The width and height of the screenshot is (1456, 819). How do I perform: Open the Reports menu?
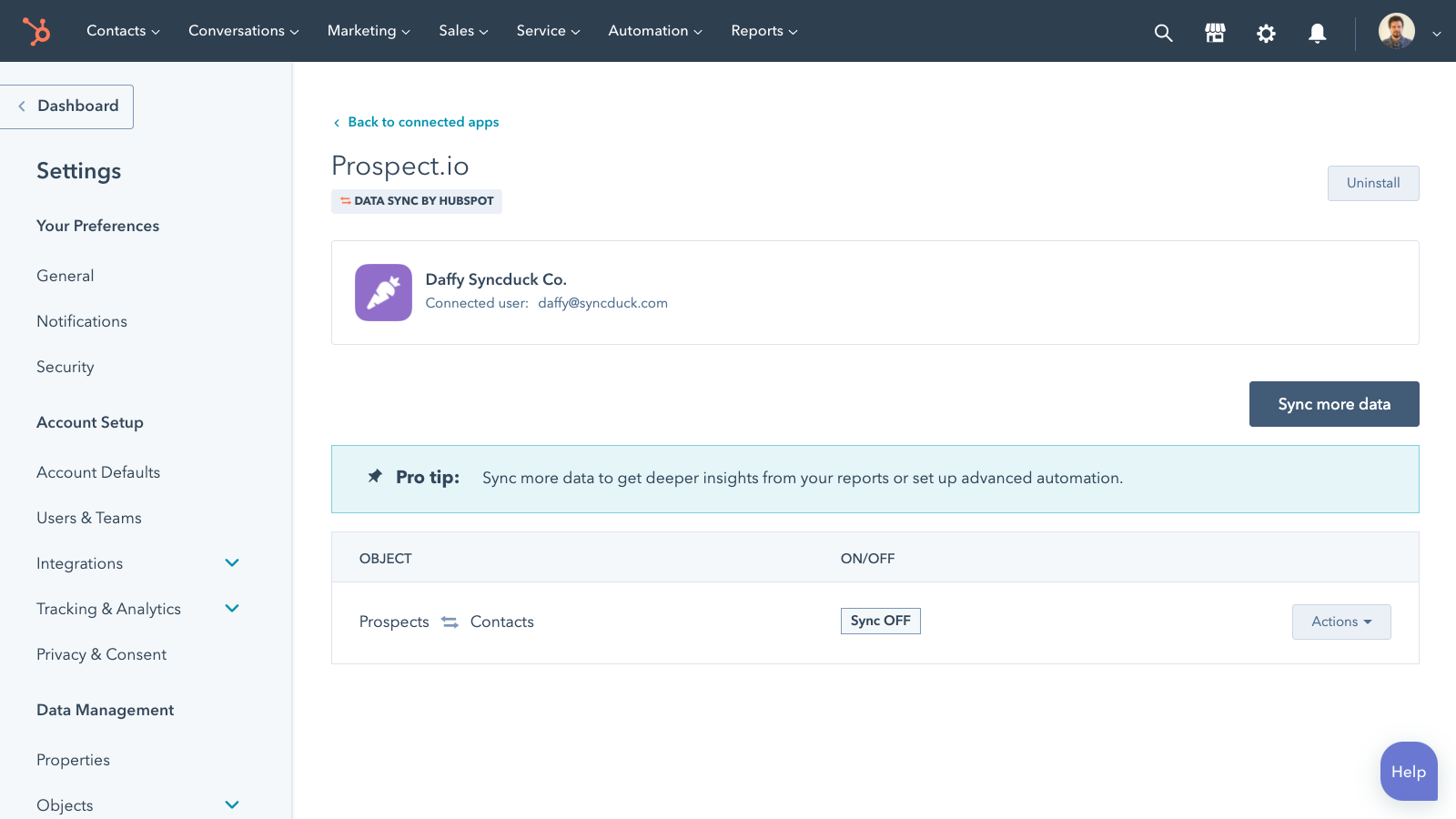pos(763,30)
